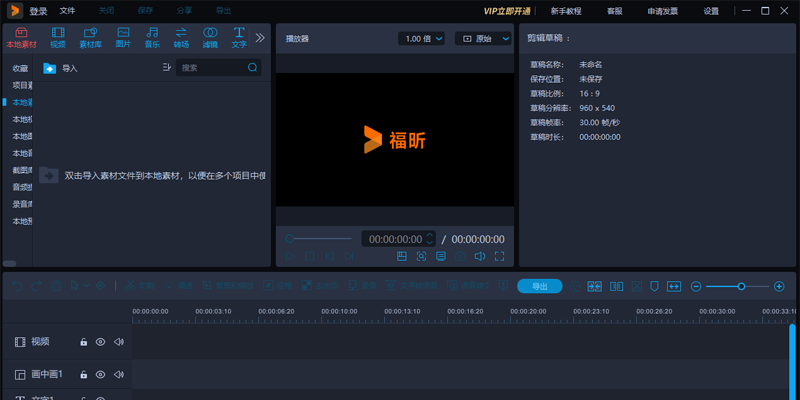Viewport: 800px width, 400px height.
Task: Expand more tabs with double chevron
Action: (x=260, y=38)
